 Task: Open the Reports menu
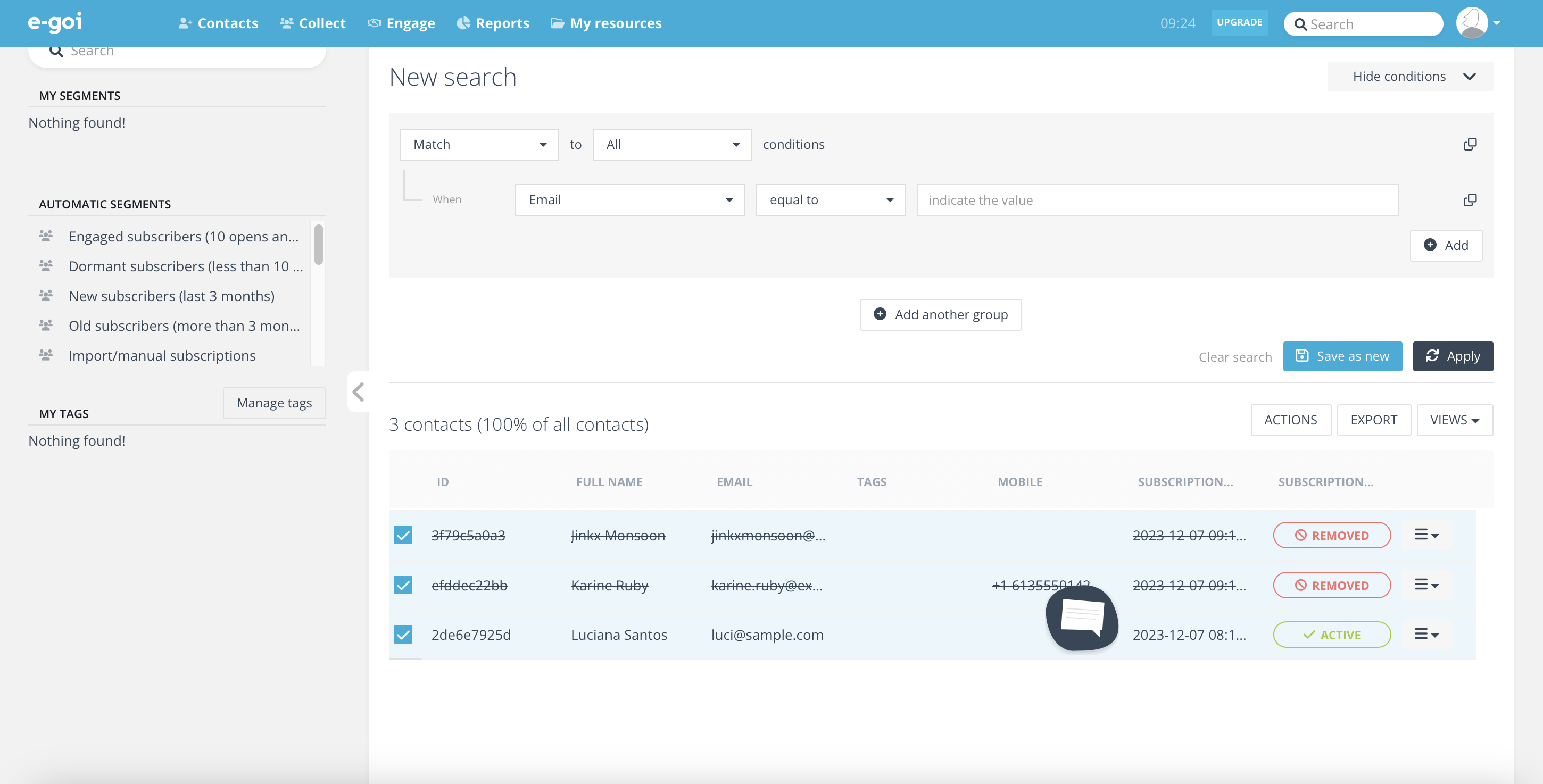(493, 23)
